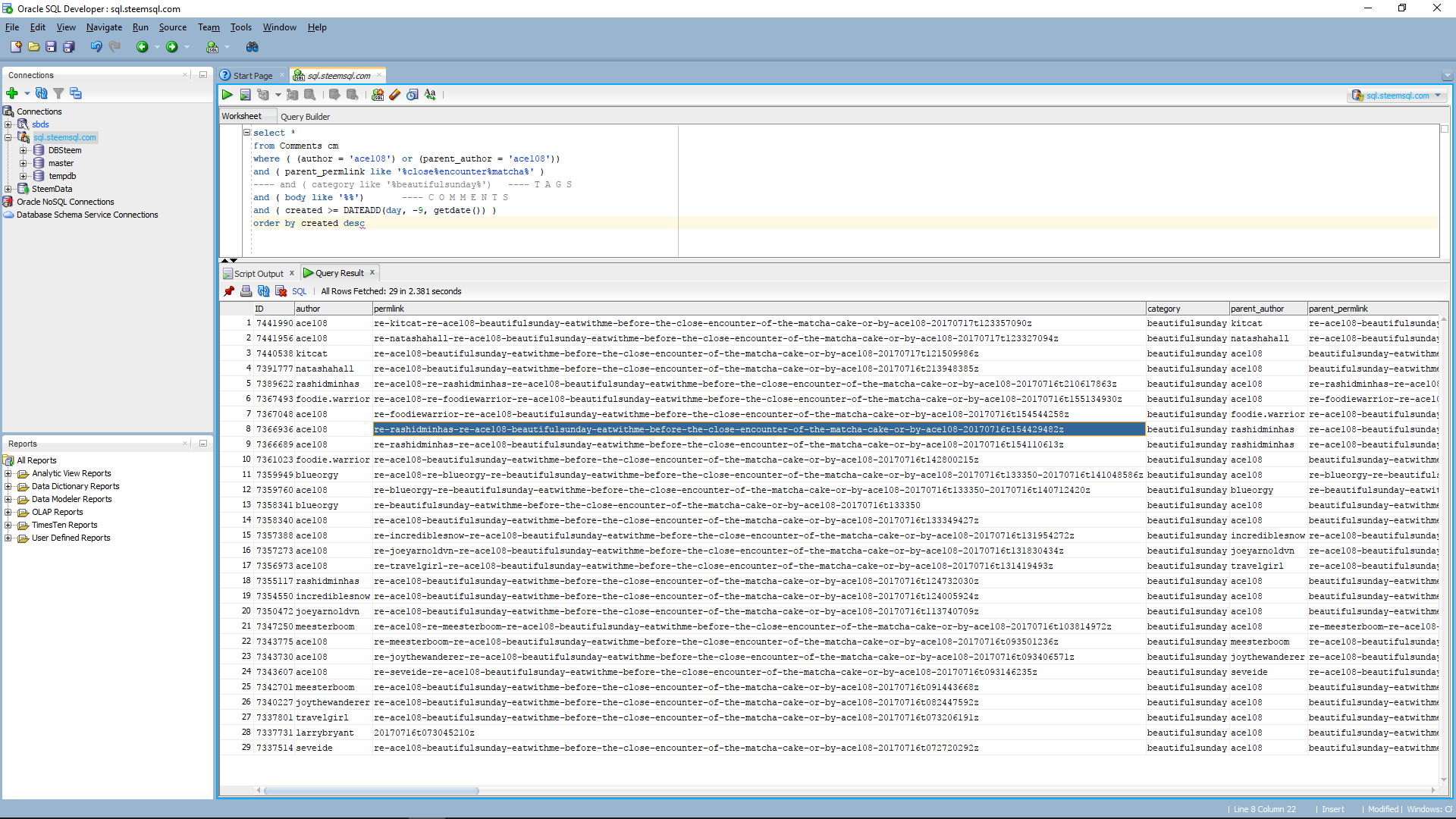Click the Rollback icon in the worksheet toolbar
This screenshot has height=819, width=1456.
click(353, 95)
